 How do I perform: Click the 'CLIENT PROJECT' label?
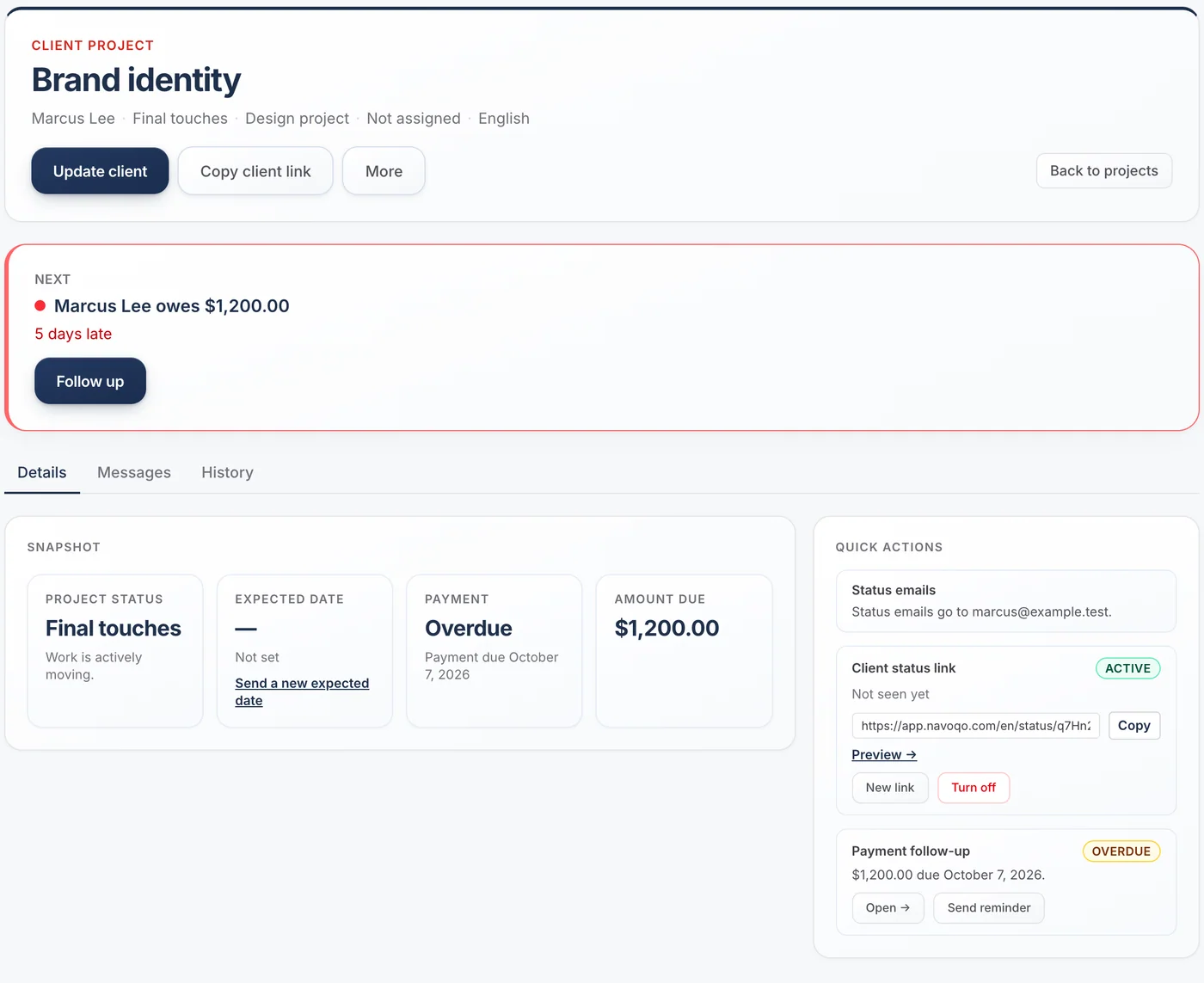(93, 46)
